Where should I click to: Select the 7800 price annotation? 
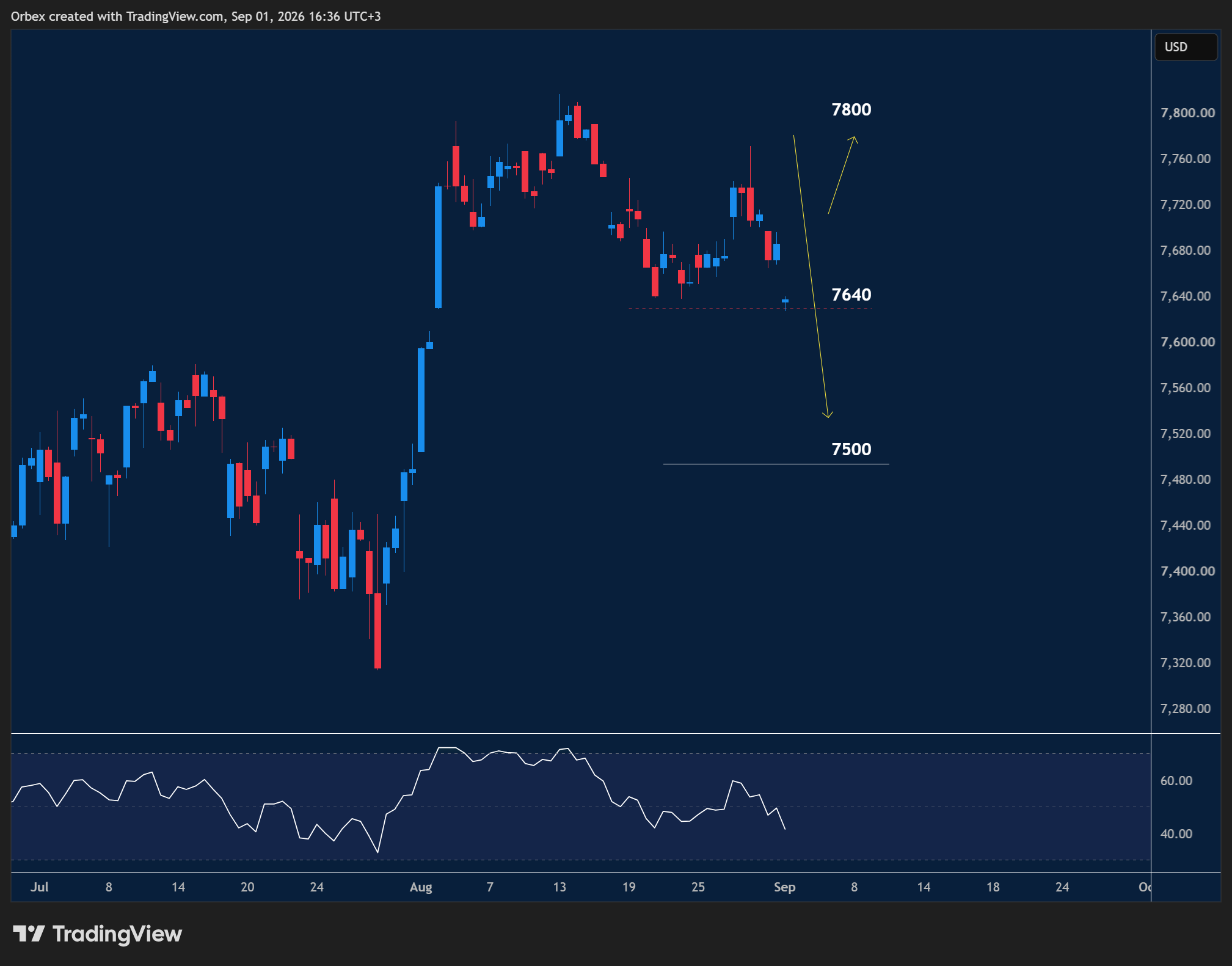click(x=851, y=110)
